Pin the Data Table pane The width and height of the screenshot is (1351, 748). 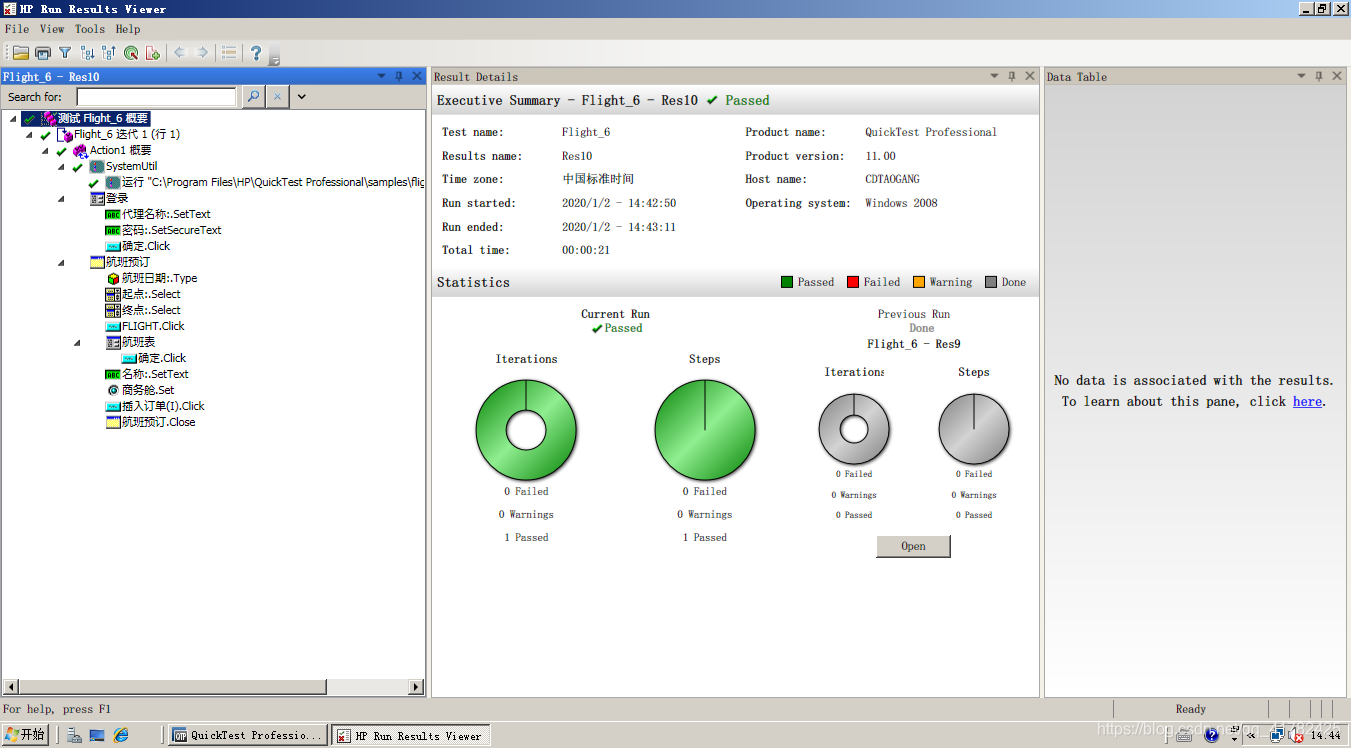pyautogui.click(x=1319, y=76)
